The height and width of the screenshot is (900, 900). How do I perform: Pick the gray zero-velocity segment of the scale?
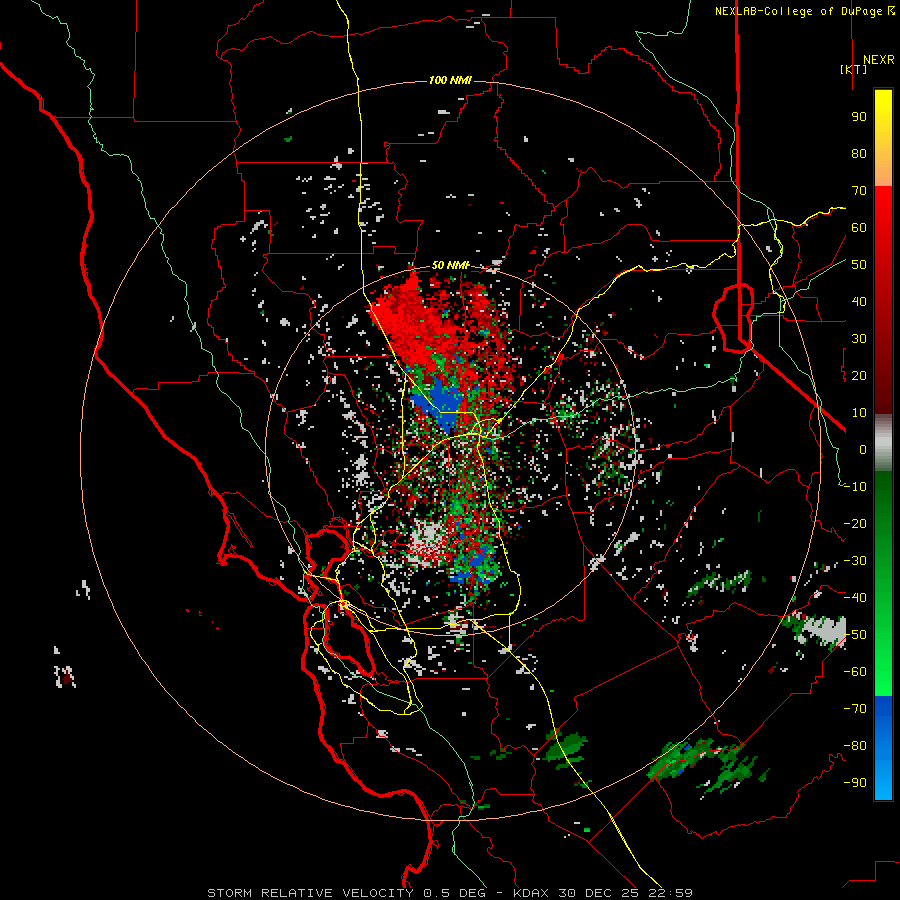pos(883,443)
